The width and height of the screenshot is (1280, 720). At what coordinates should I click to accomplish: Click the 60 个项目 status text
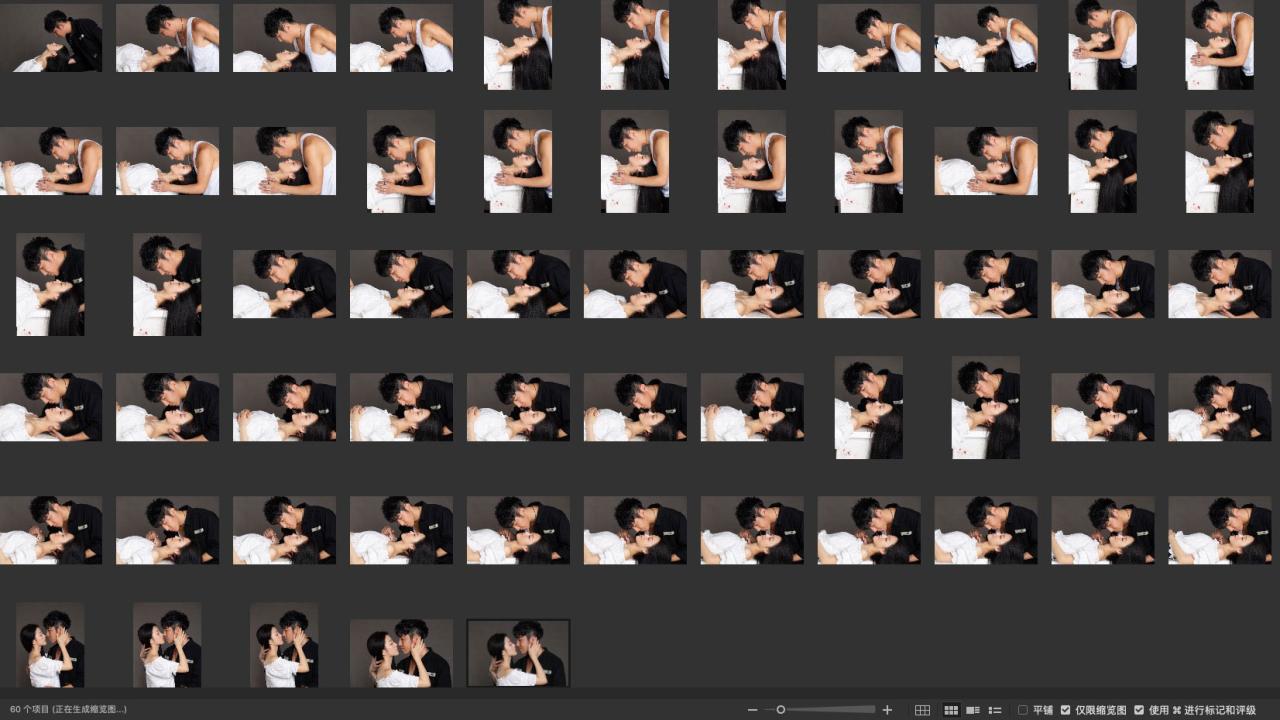click(x=68, y=710)
